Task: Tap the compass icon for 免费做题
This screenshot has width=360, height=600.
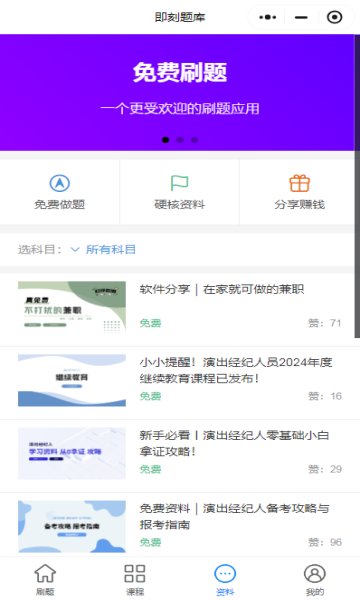Action: click(x=60, y=183)
